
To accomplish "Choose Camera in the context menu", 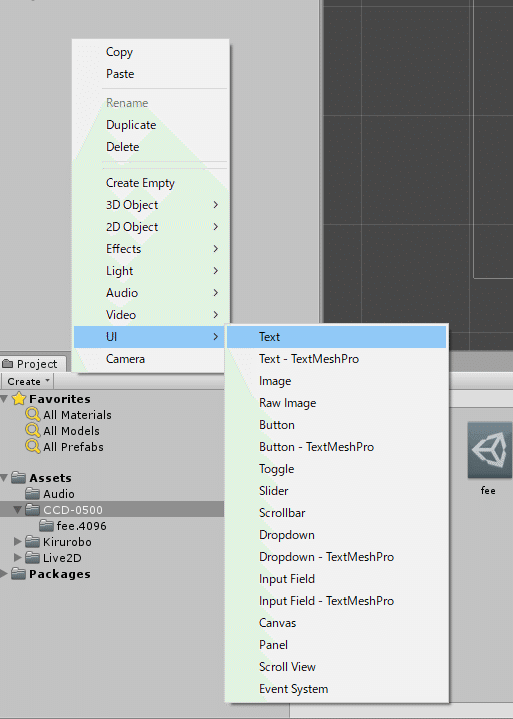I will (151, 359).
